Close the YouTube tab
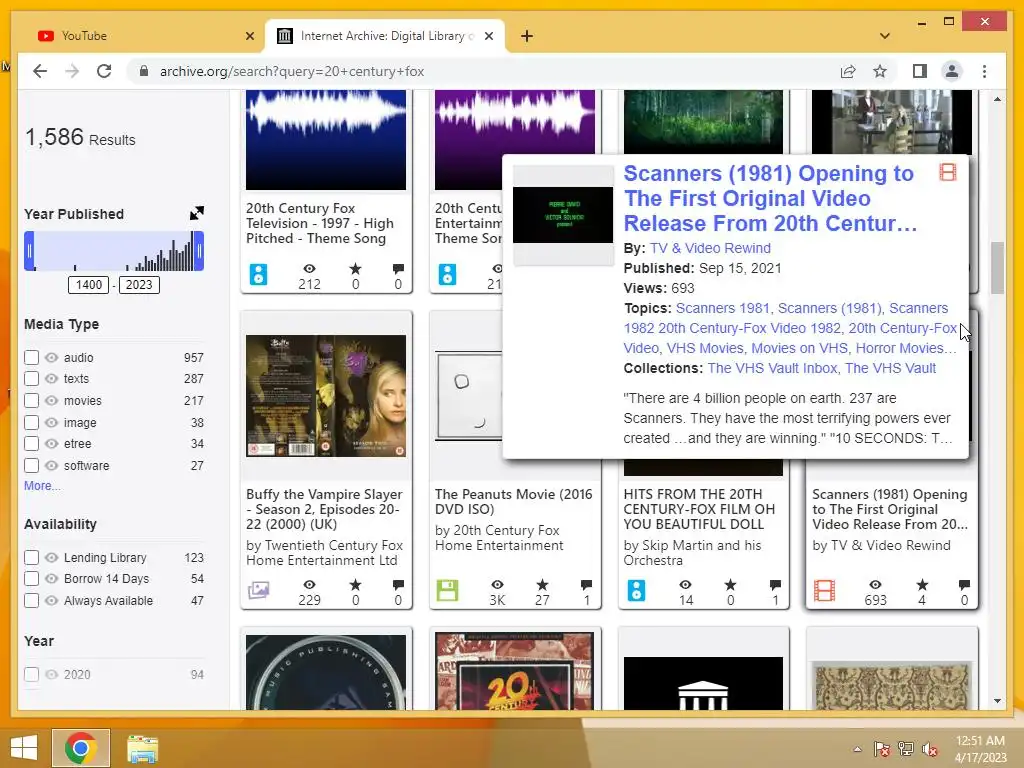Screen dimensions: 1024x768 [x=249, y=36]
